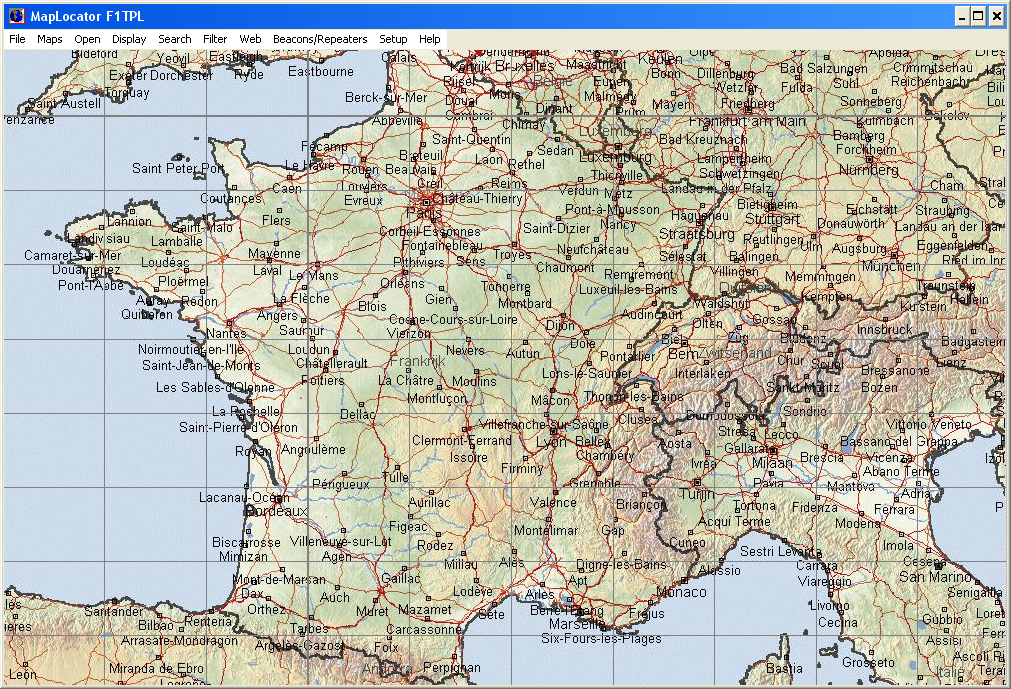Click the Bilbao label on the map
The height and width of the screenshot is (689, 1011).
click(155, 625)
